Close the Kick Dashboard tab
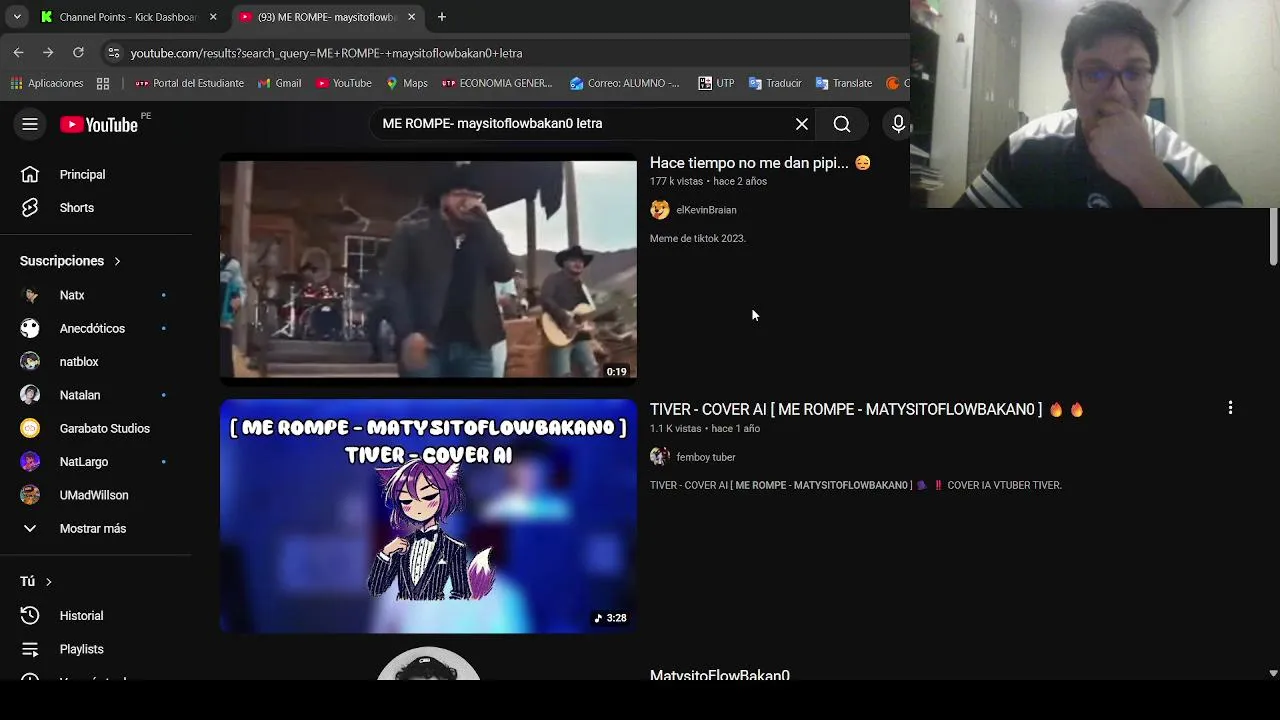The width and height of the screenshot is (1280, 720). pyautogui.click(x=213, y=17)
